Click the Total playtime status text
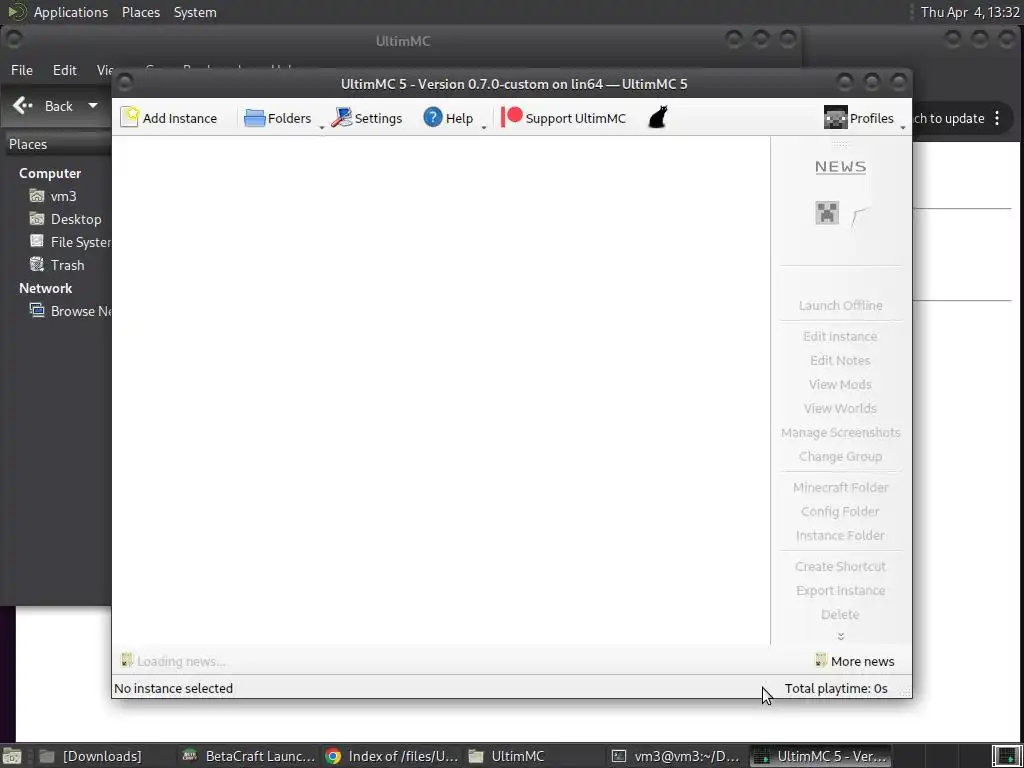Image resolution: width=1024 pixels, height=768 pixels. pyautogui.click(x=836, y=688)
